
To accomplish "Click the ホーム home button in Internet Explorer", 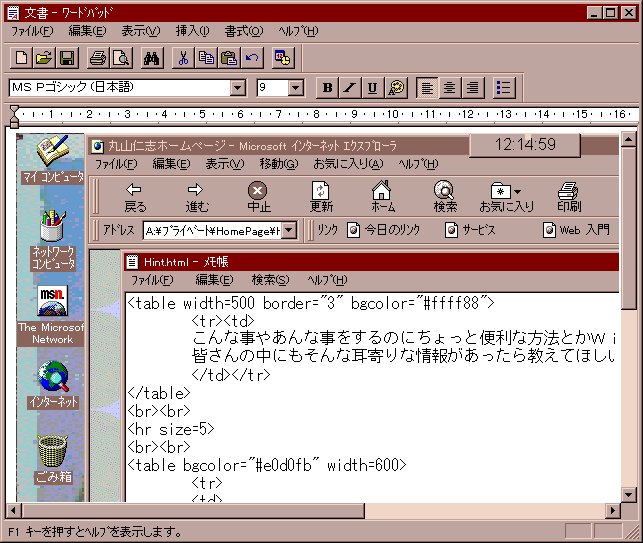I will pyautogui.click(x=383, y=197).
